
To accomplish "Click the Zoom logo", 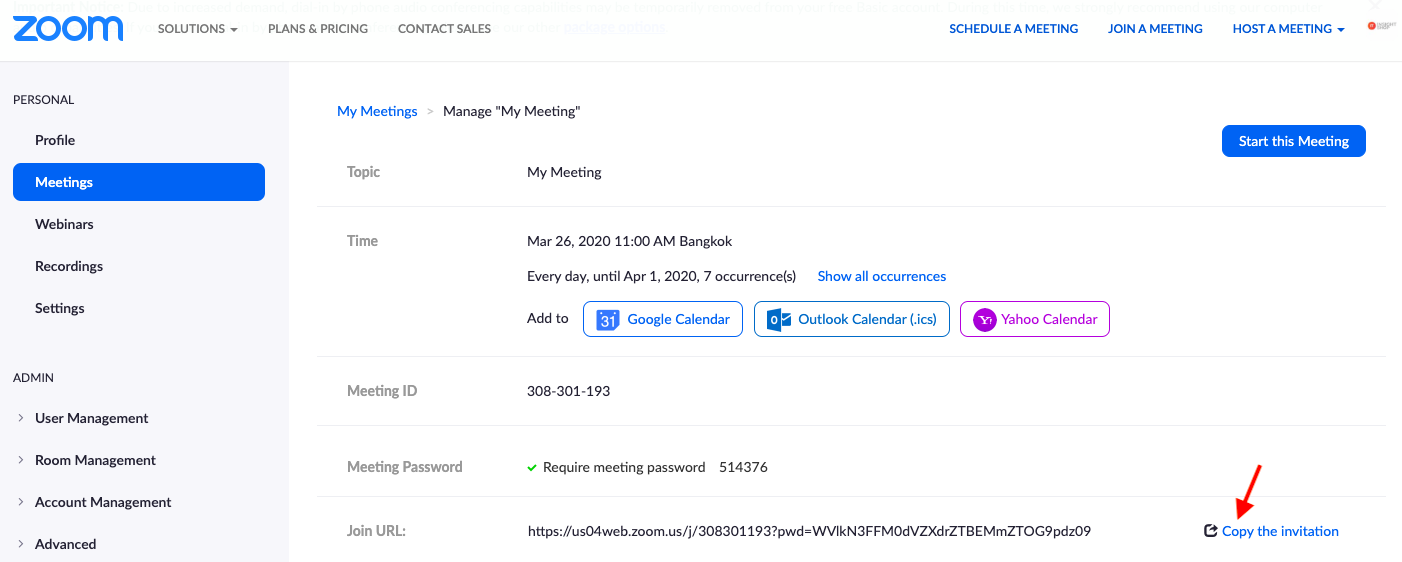I will pyautogui.click(x=68, y=28).
